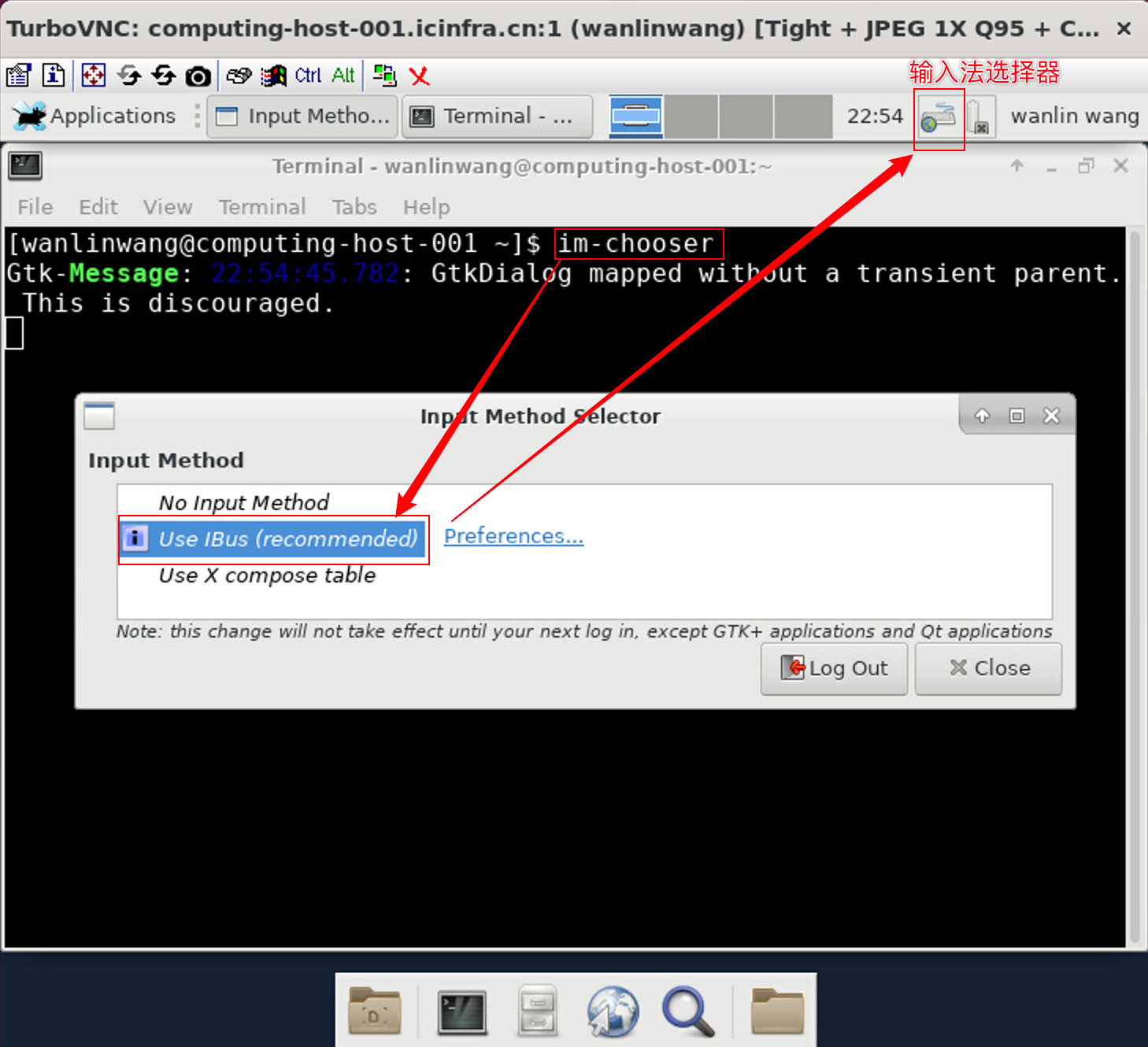Start a new TurboVNC connection
Image resolution: width=1148 pixels, height=1047 pixels.
click(384, 76)
